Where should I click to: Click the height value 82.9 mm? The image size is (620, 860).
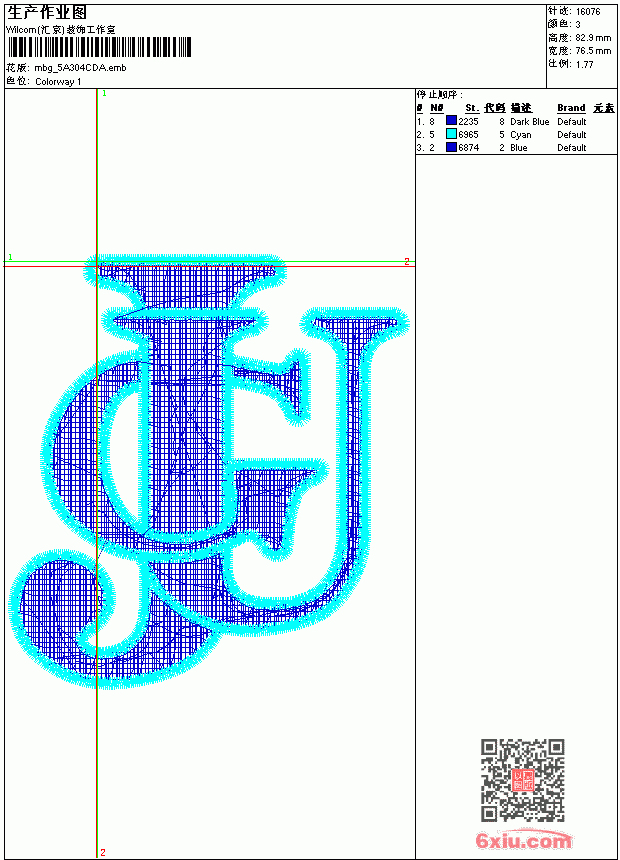(593, 38)
